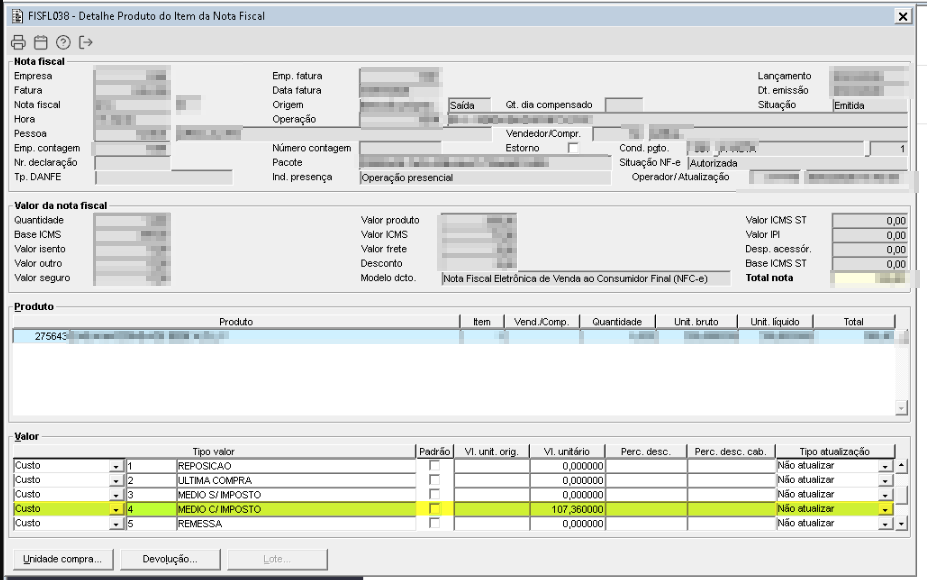The image size is (927, 580).
Task: Click the 107,360000 unit value cell
Action: tap(568, 509)
